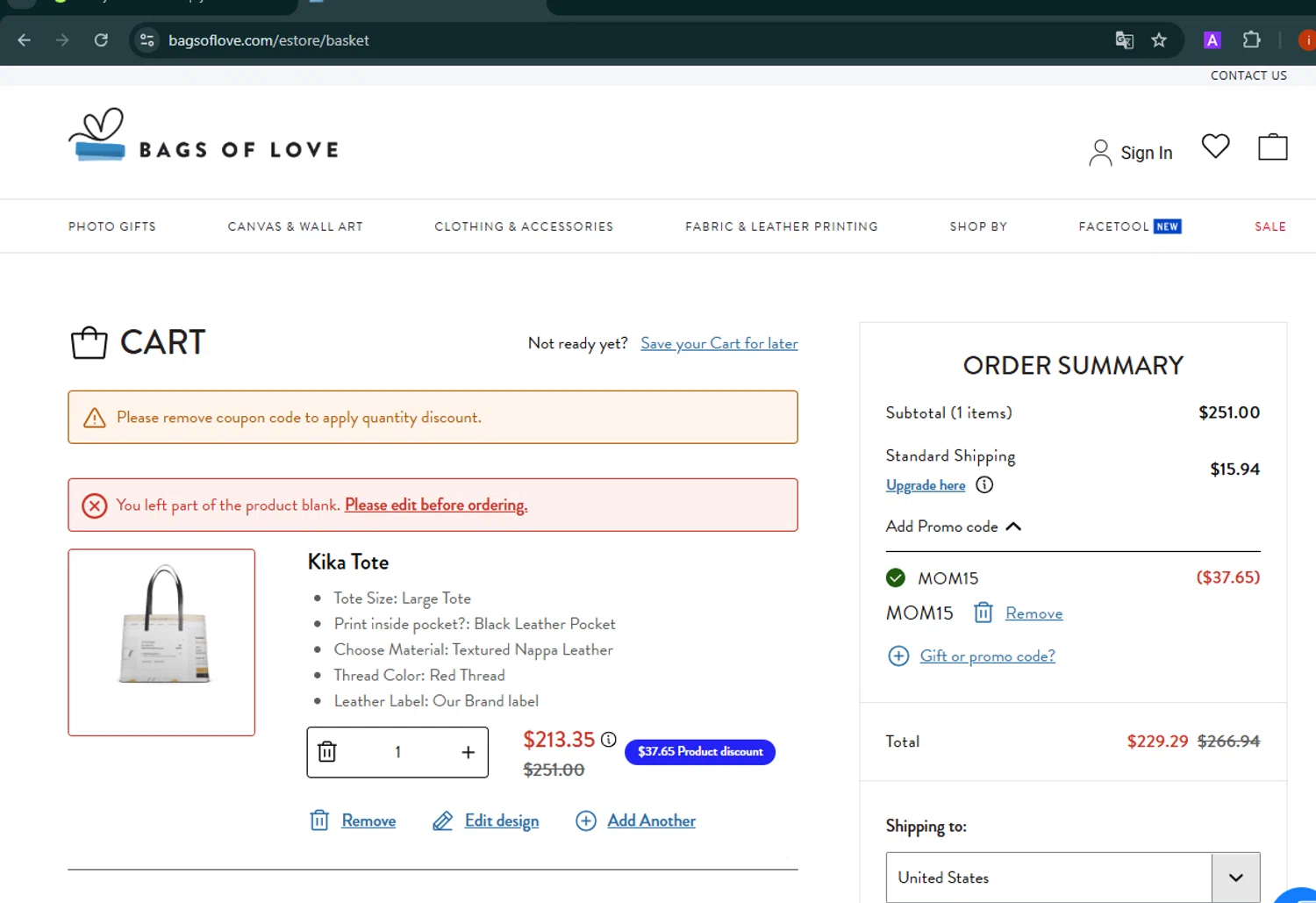Increase quantity with the plus button

(468, 752)
